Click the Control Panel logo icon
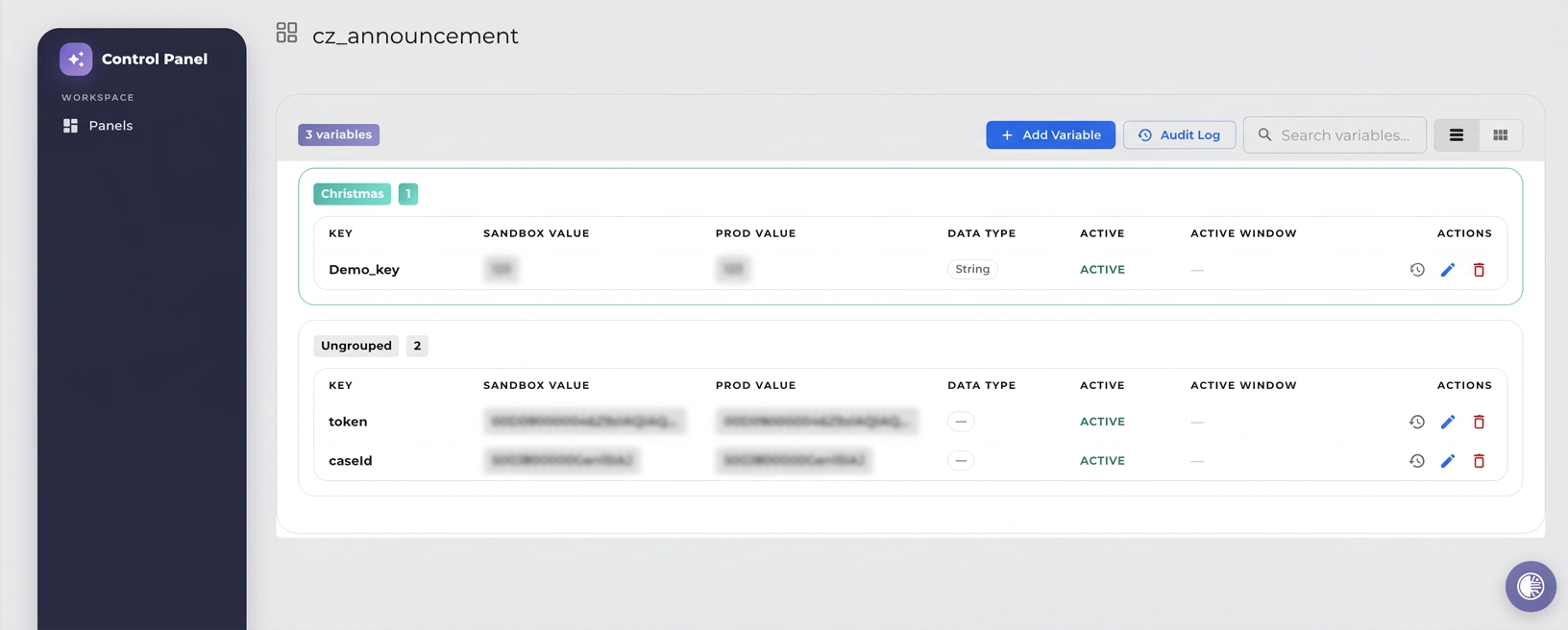 click(x=76, y=59)
